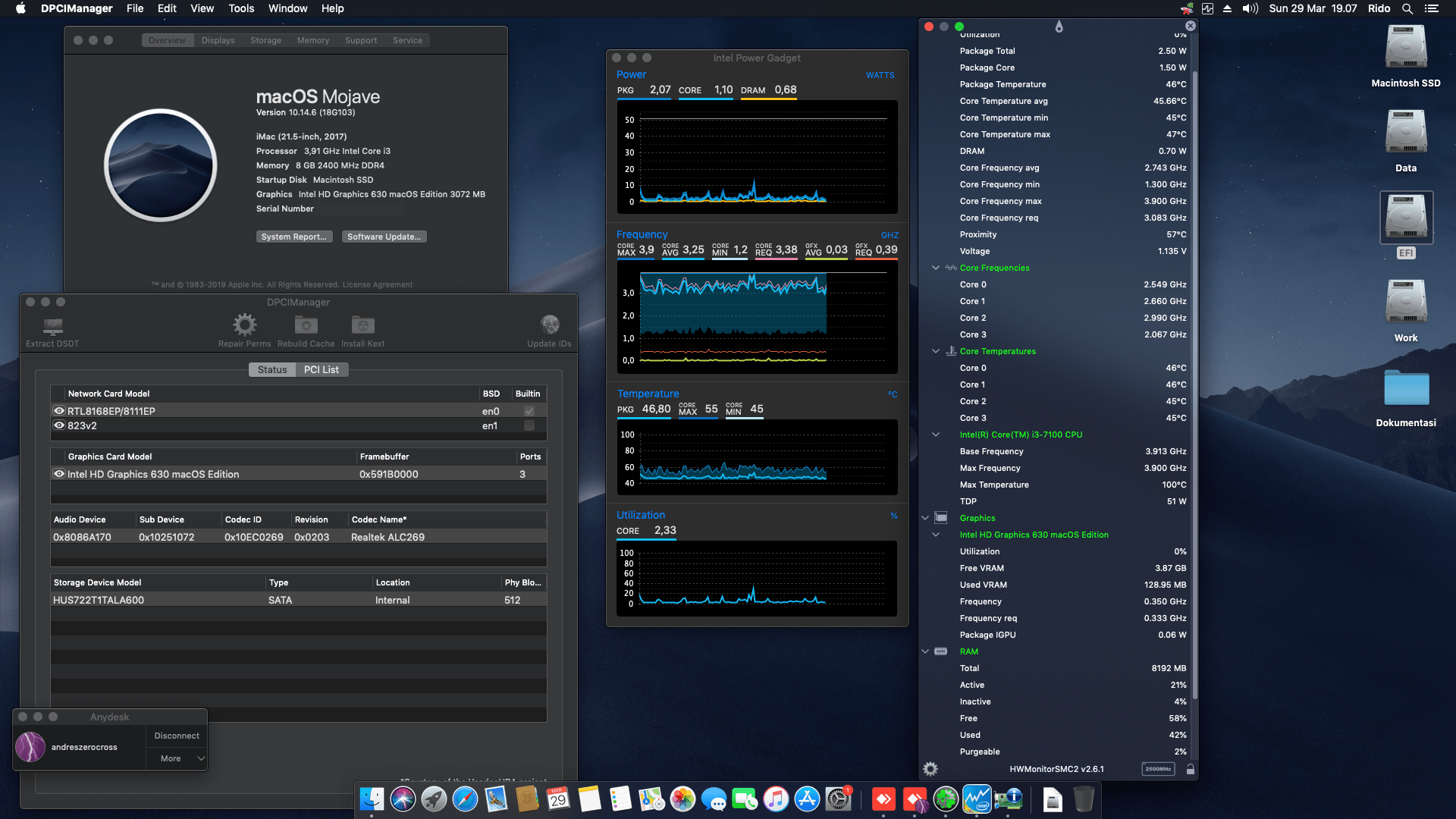Click the Rebuild Cache toolbar icon
Viewport: 1456px width, 819px height.
(x=306, y=325)
